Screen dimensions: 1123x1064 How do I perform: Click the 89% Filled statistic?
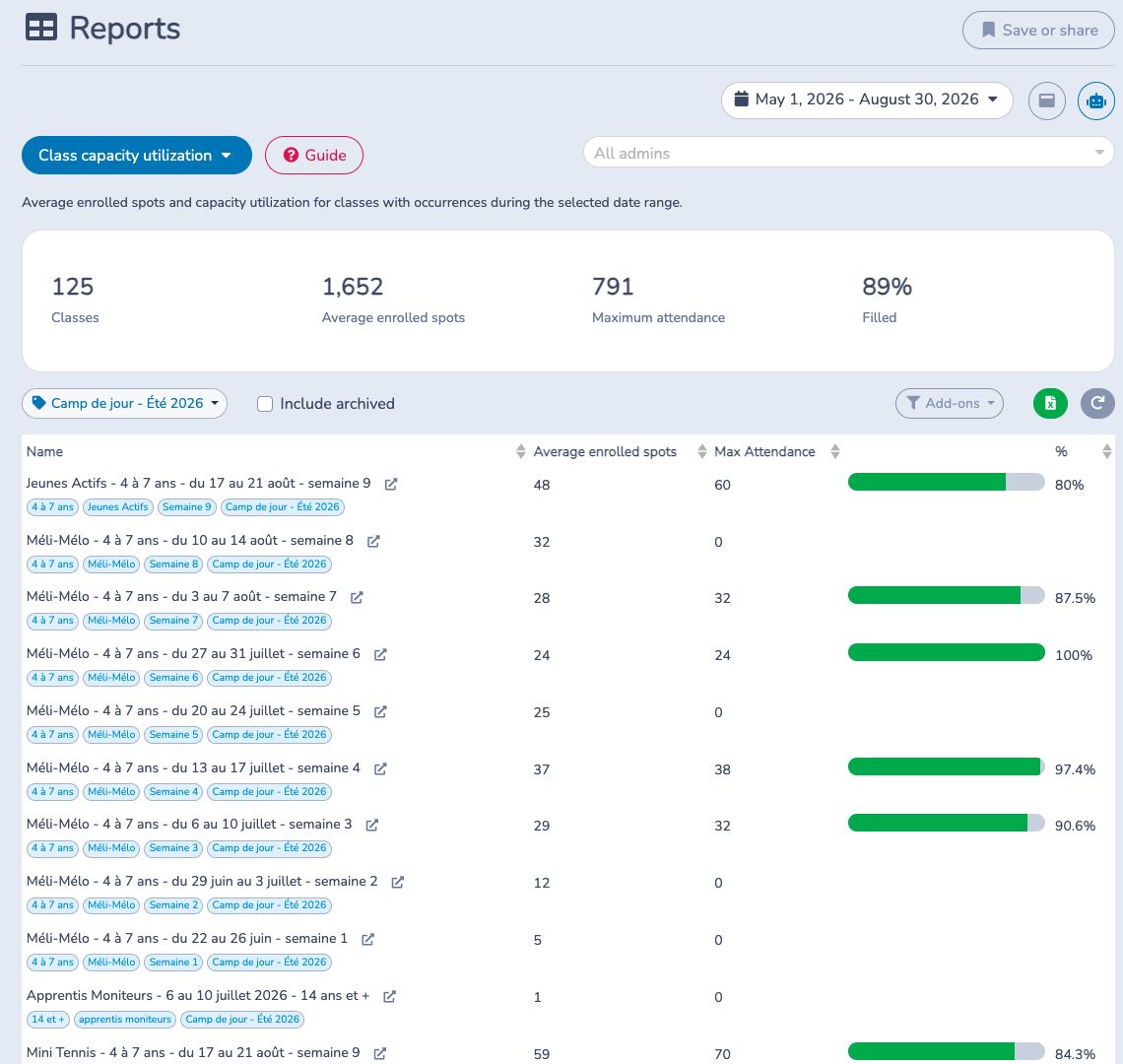coord(887,299)
